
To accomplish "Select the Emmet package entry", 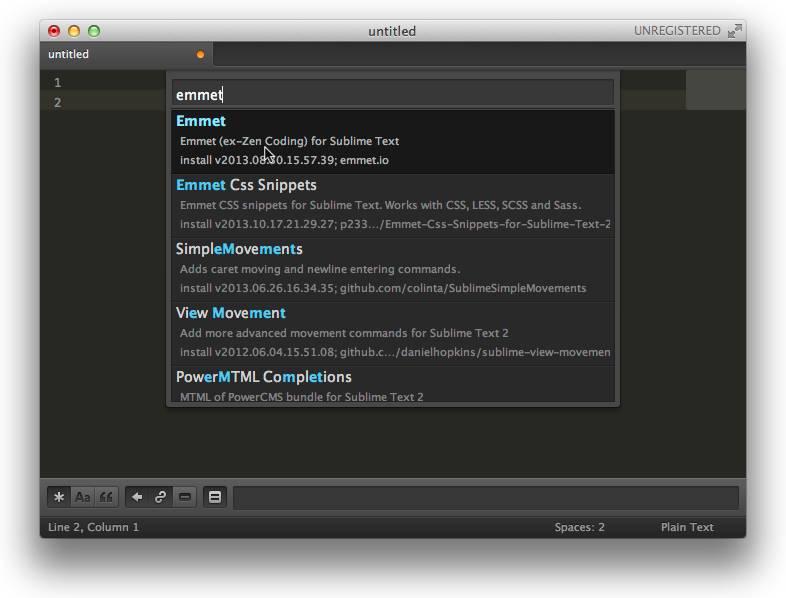I will [x=393, y=142].
